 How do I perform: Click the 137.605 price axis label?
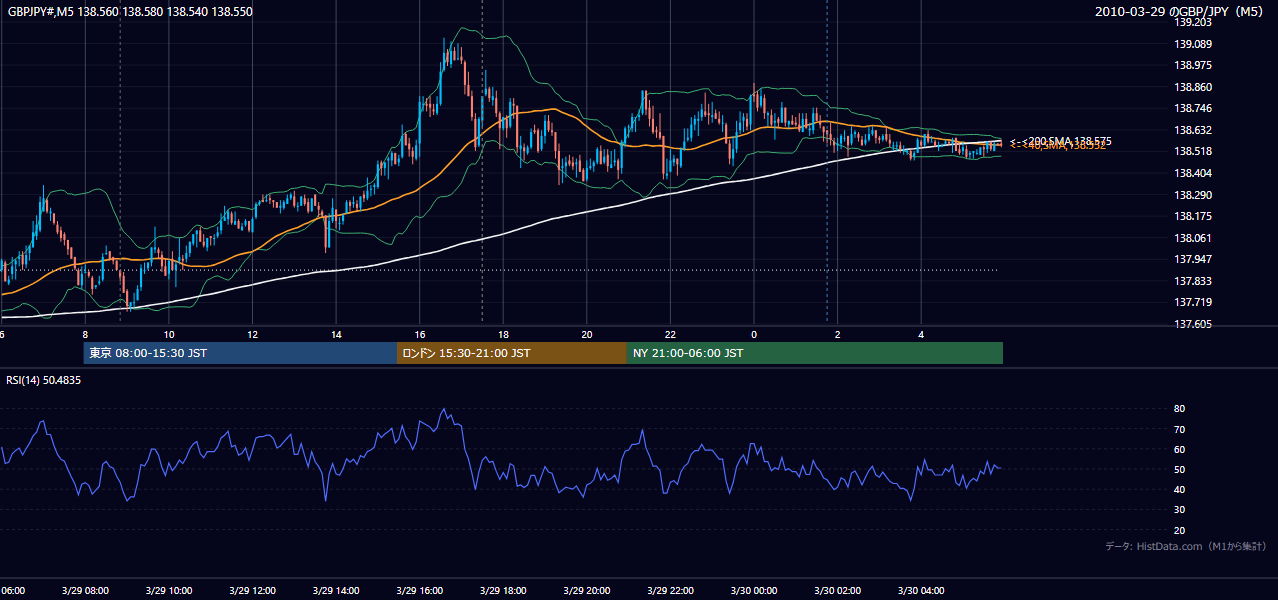click(1193, 324)
